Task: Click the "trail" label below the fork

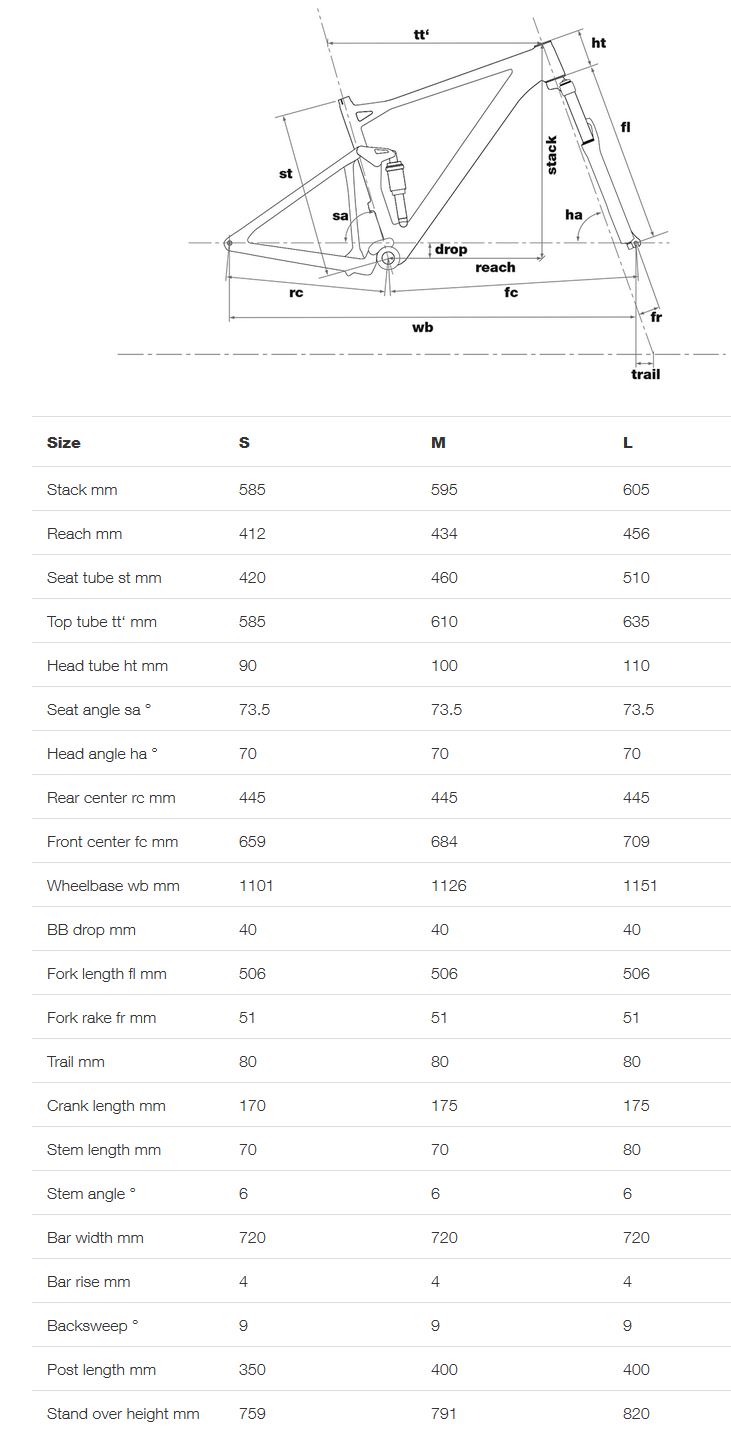Action: coord(645,374)
